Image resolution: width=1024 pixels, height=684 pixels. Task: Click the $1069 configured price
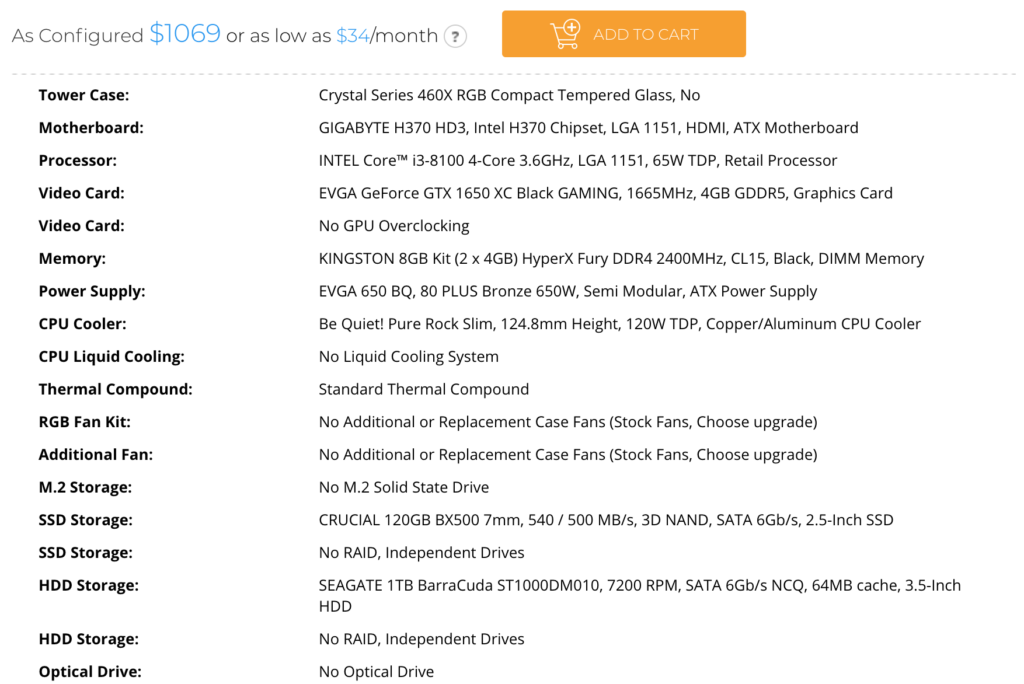(x=185, y=33)
